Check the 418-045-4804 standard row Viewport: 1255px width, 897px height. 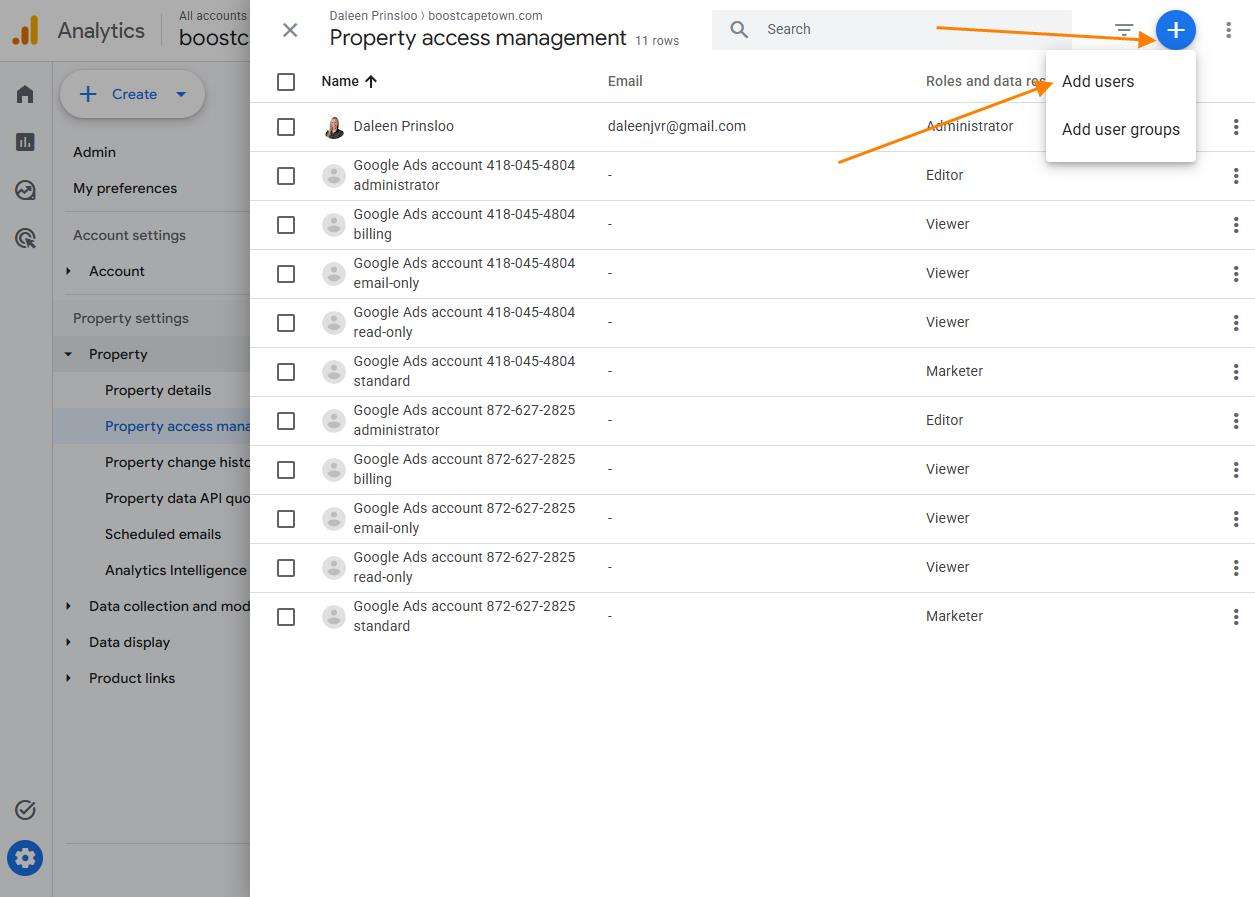[286, 372]
